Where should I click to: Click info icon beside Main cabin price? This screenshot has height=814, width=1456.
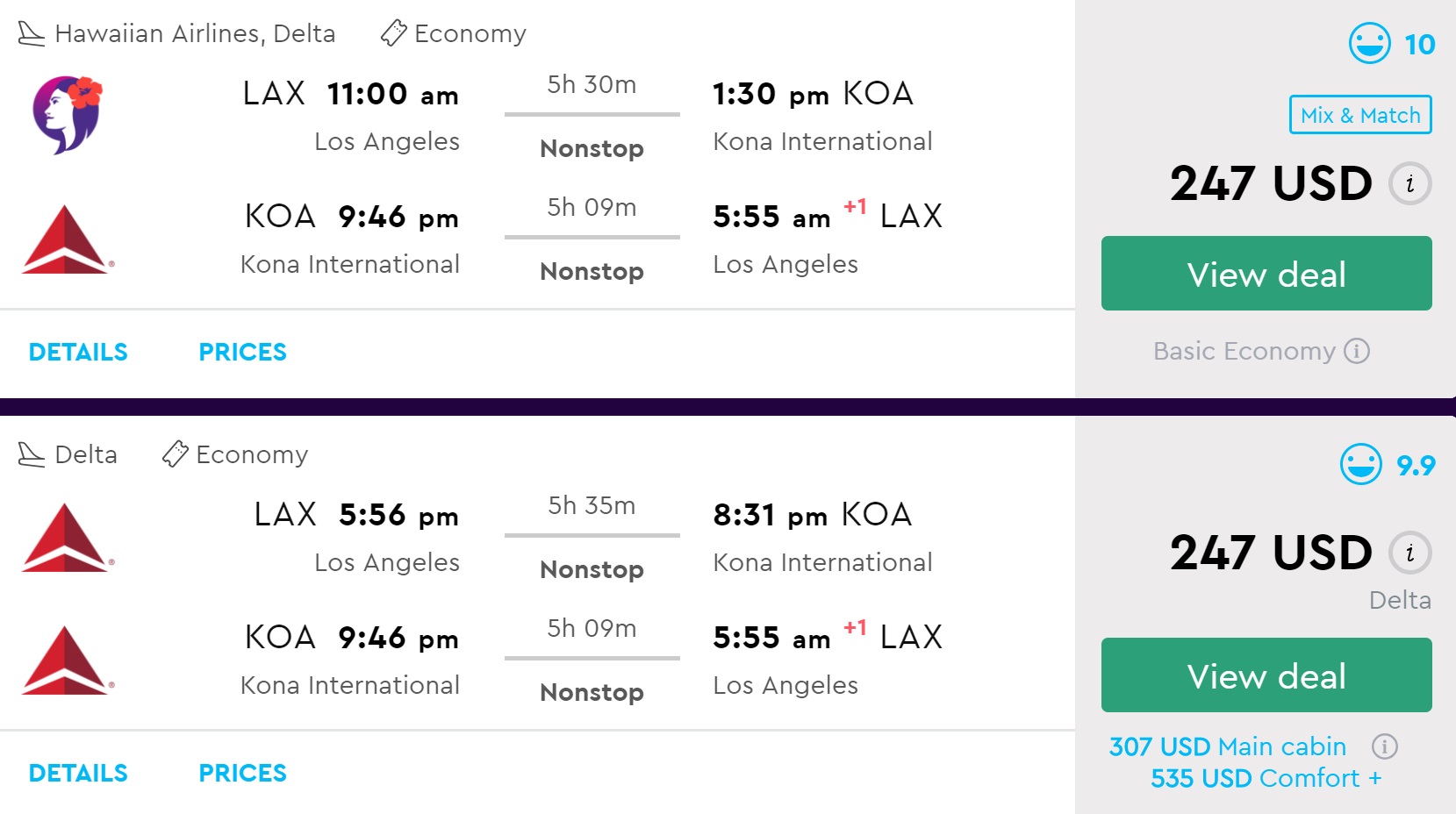(x=1384, y=746)
